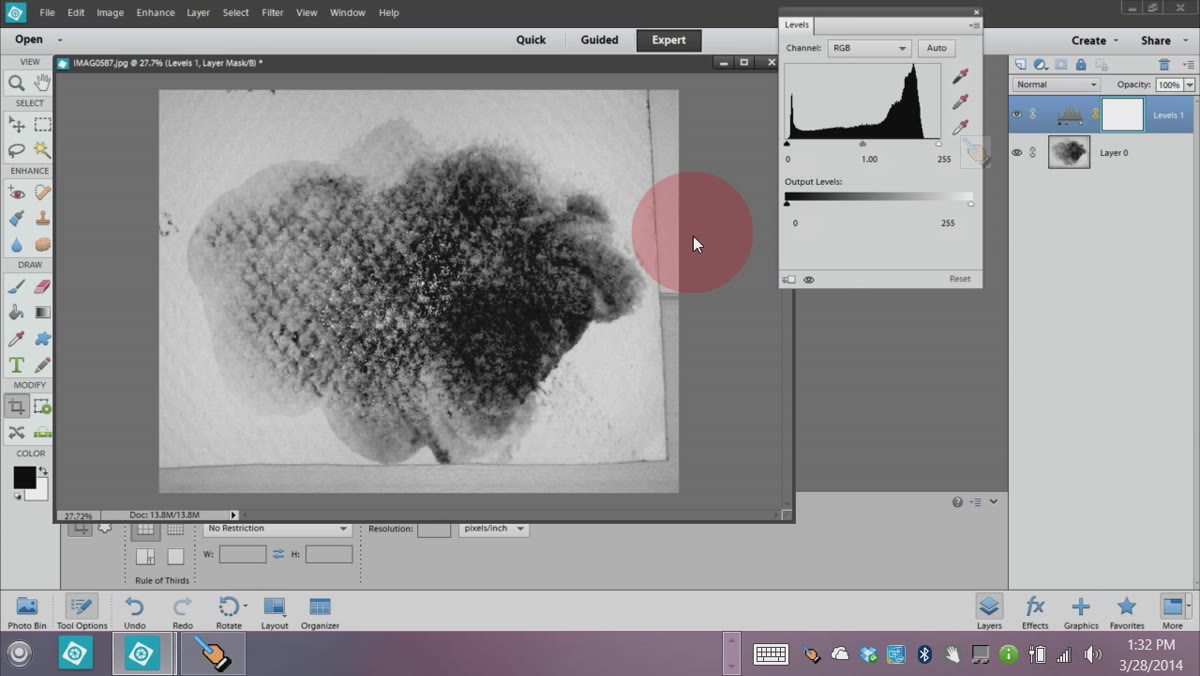Select the Clone Stamp tool

[42, 218]
